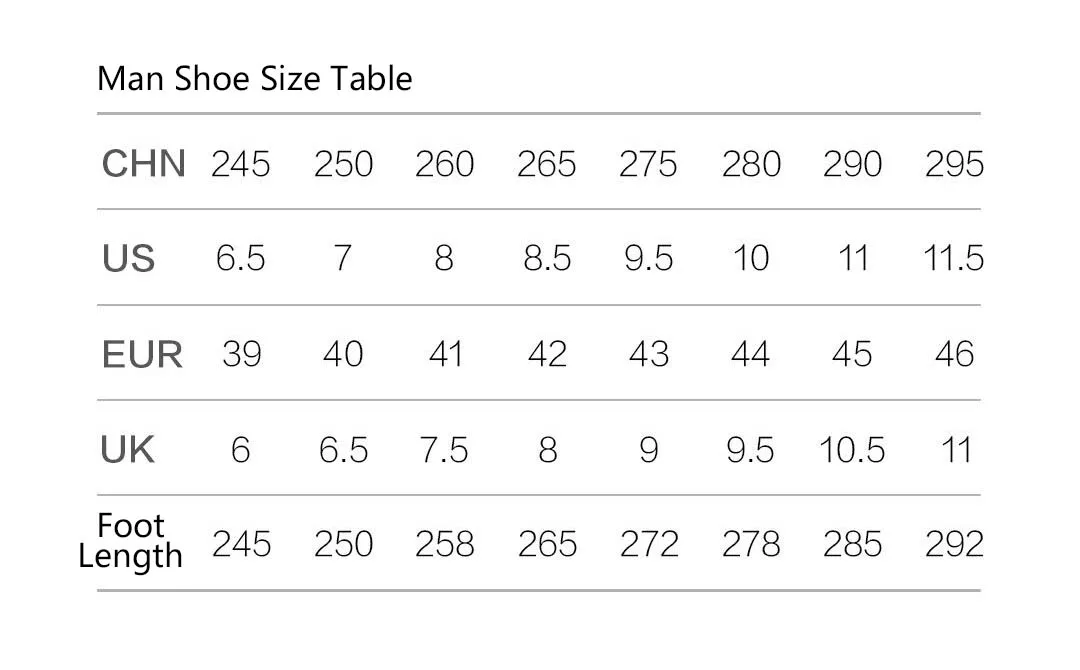Select the Foot Length row label
1080x670 pixels.
[130, 541]
